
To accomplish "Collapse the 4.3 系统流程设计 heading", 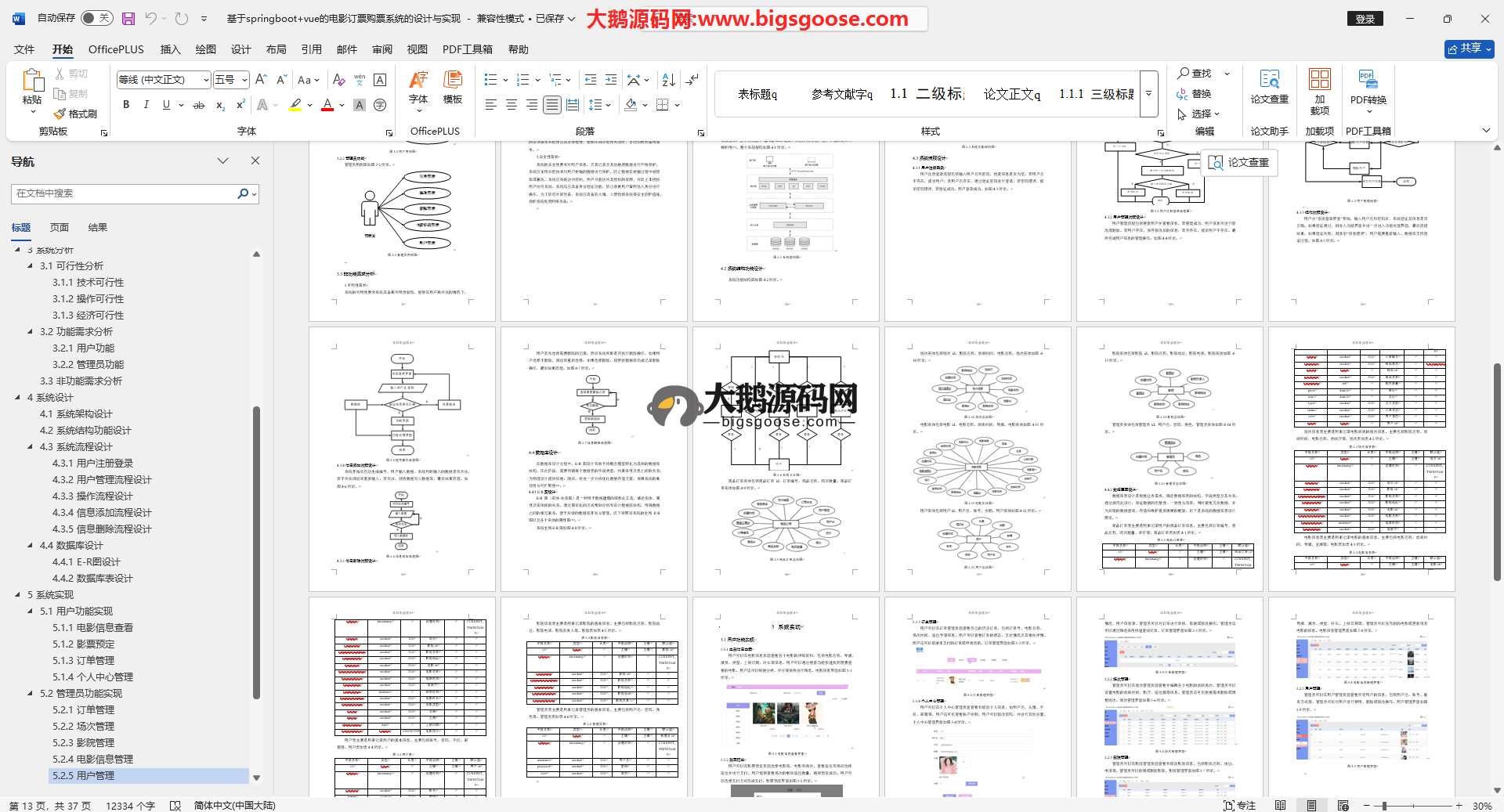I will click(31, 447).
